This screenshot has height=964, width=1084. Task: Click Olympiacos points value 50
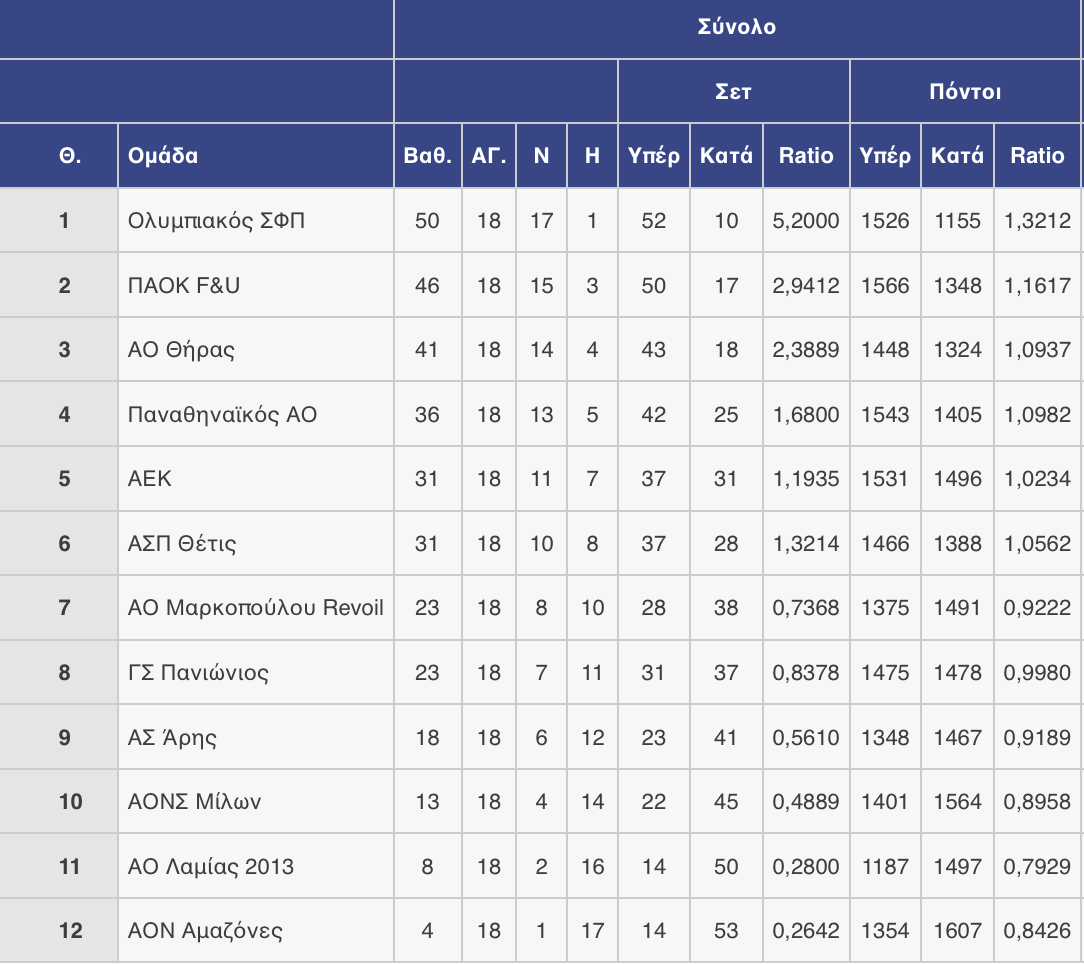coord(427,221)
